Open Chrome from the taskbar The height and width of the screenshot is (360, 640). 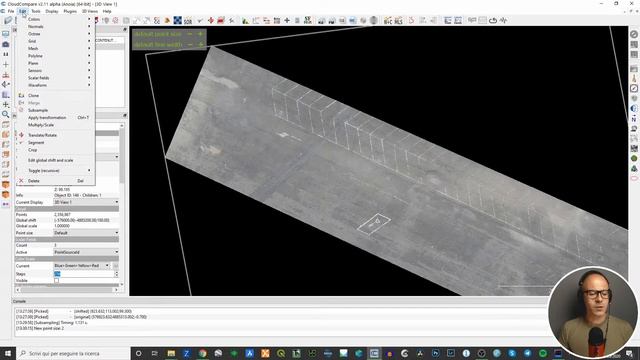point(202,353)
